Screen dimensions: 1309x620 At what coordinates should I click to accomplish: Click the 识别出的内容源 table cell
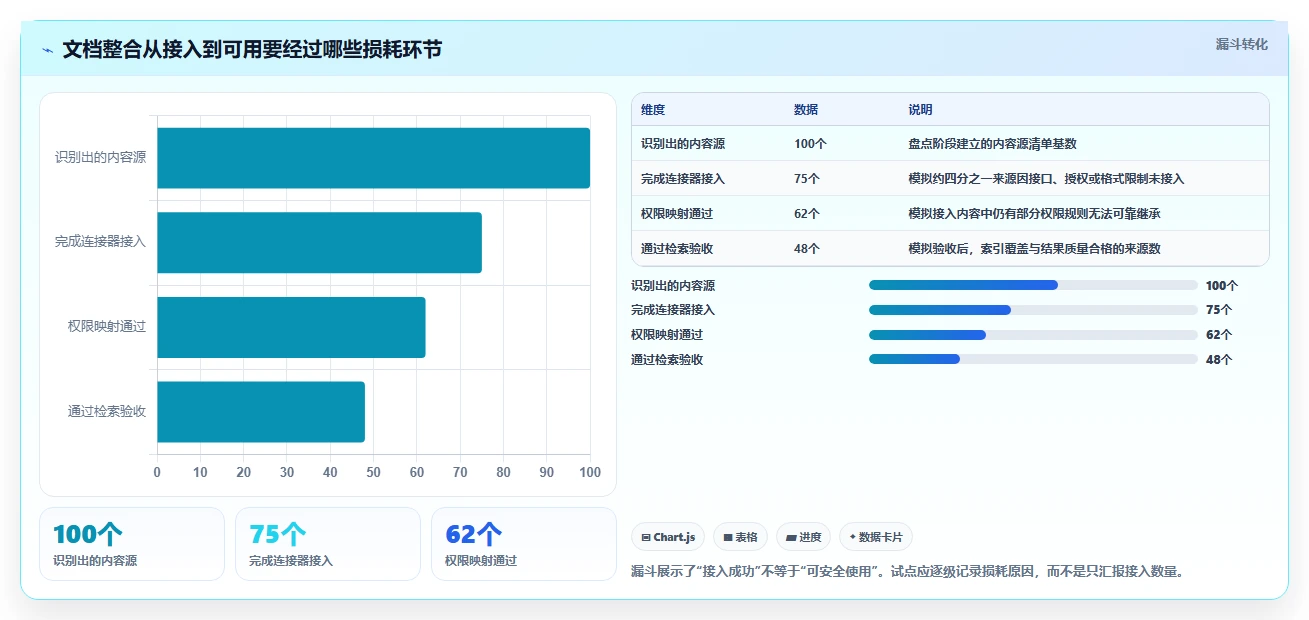coord(683,144)
